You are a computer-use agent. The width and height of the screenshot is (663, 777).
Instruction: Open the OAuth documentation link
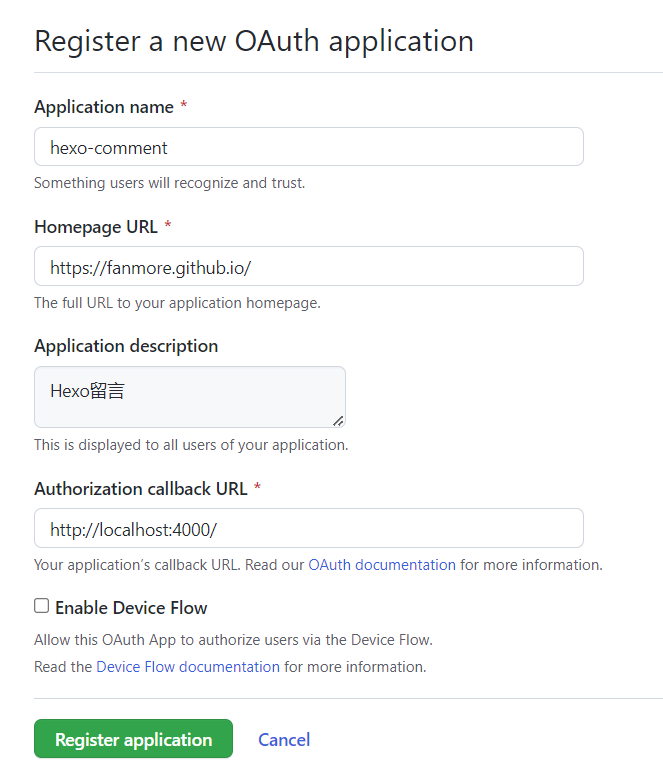click(382, 565)
